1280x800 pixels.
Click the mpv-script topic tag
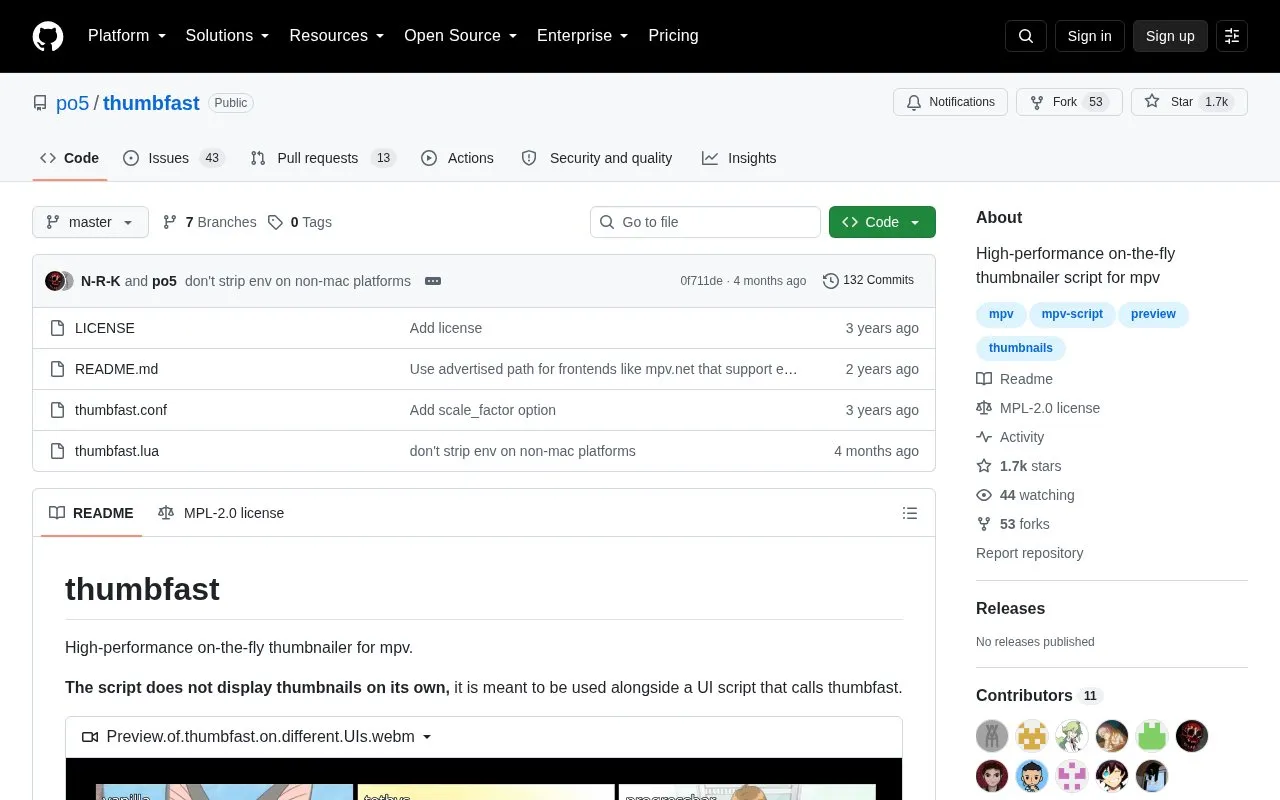pos(1072,314)
